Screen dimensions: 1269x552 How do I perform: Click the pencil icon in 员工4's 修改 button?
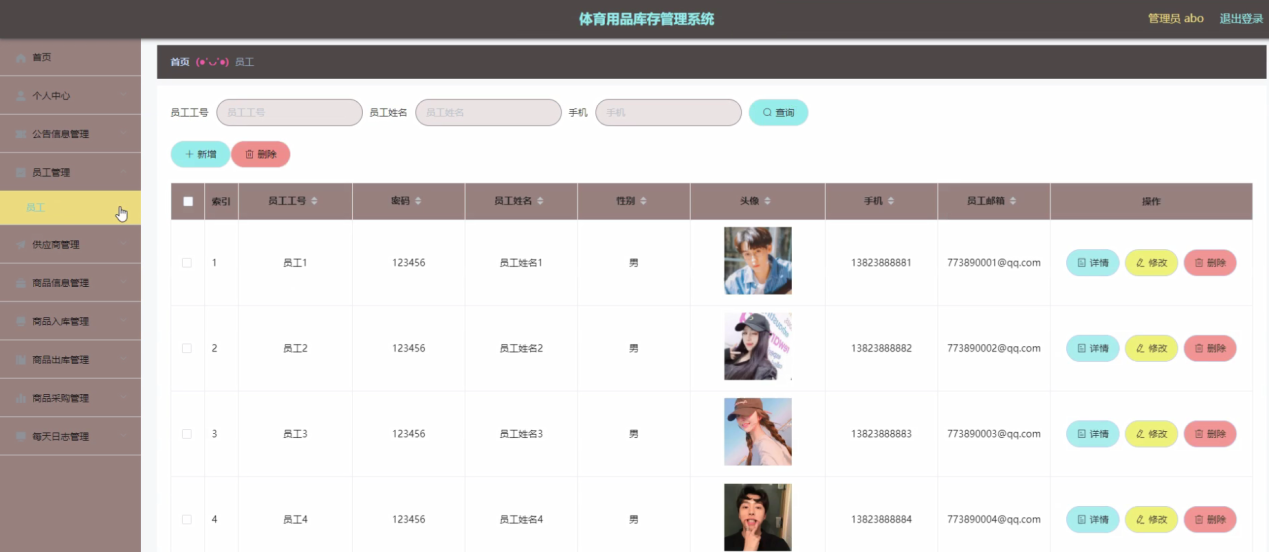tap(1140, 520)
